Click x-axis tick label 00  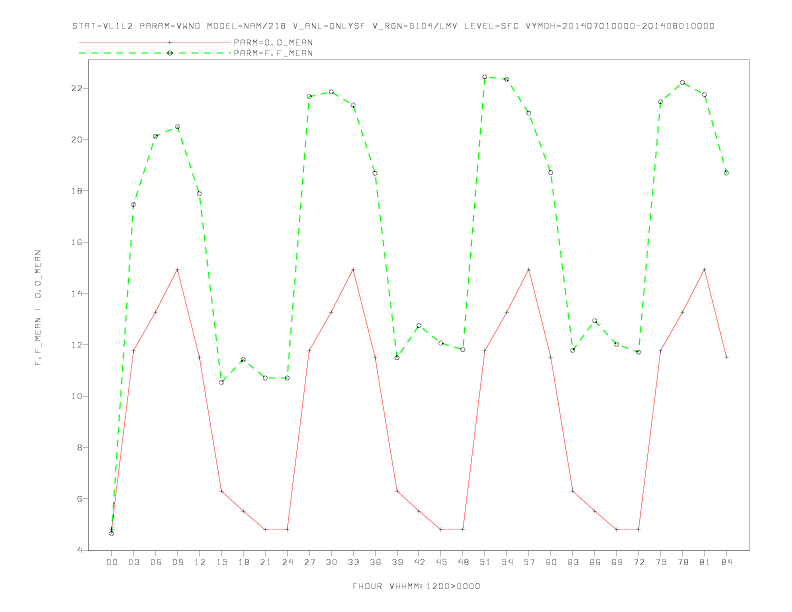[112, 562]
